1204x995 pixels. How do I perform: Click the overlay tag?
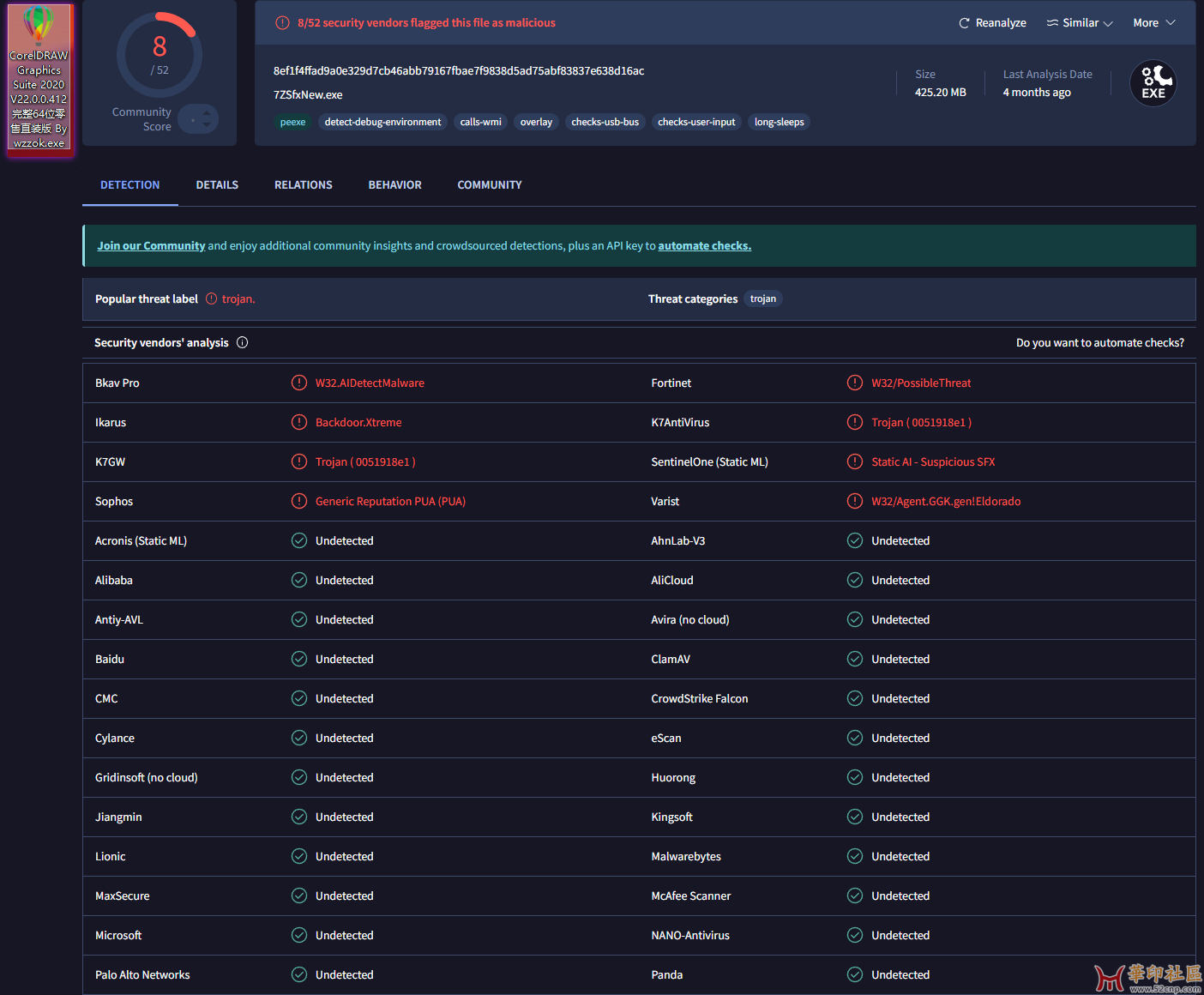click(x=537, y=122)
